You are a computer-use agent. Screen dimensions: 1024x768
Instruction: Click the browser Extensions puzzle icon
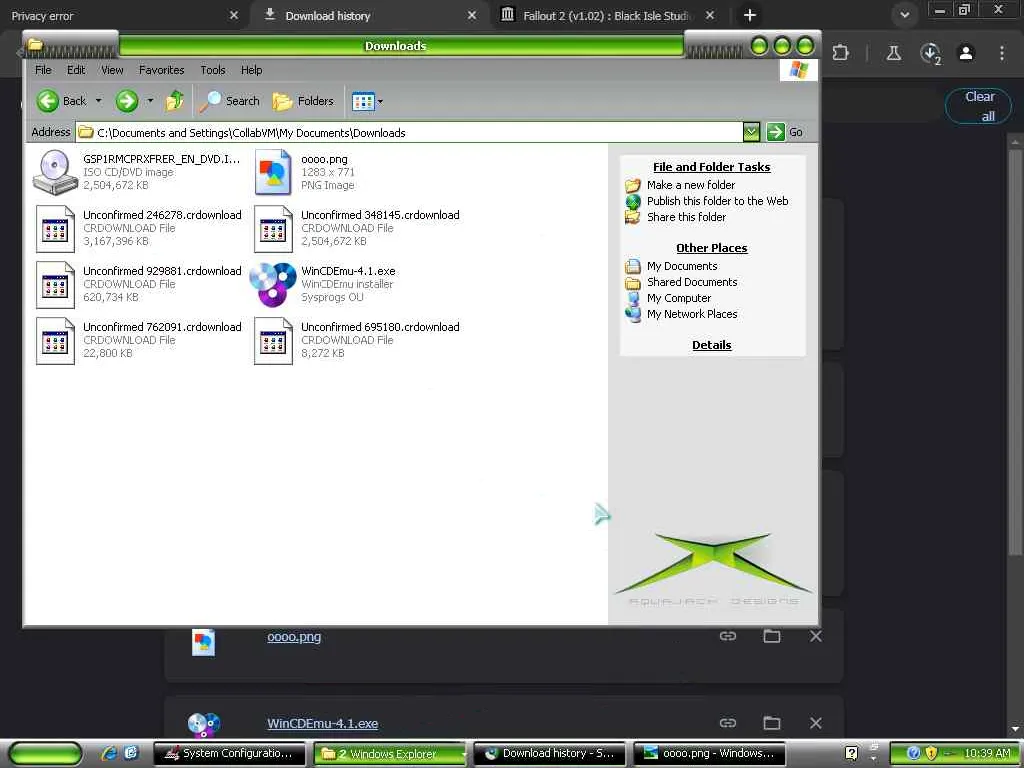(x=840, y=53)
